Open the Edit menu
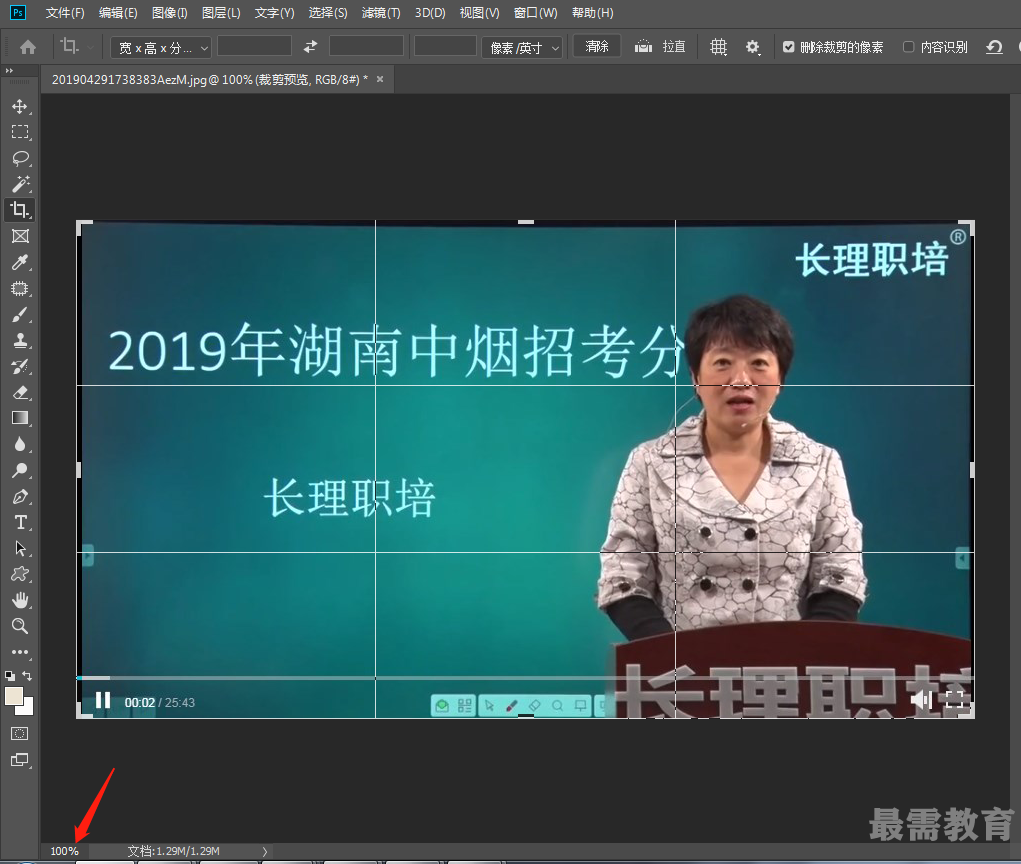Viewport: 1021px width, 864px height. [118, 13]
